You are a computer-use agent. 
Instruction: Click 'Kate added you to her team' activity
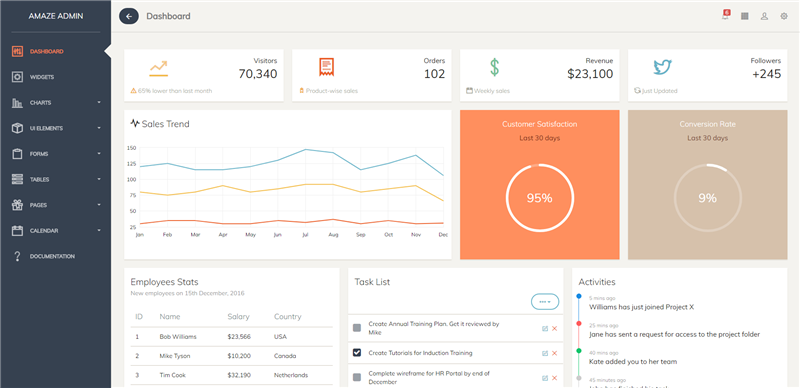633,362
